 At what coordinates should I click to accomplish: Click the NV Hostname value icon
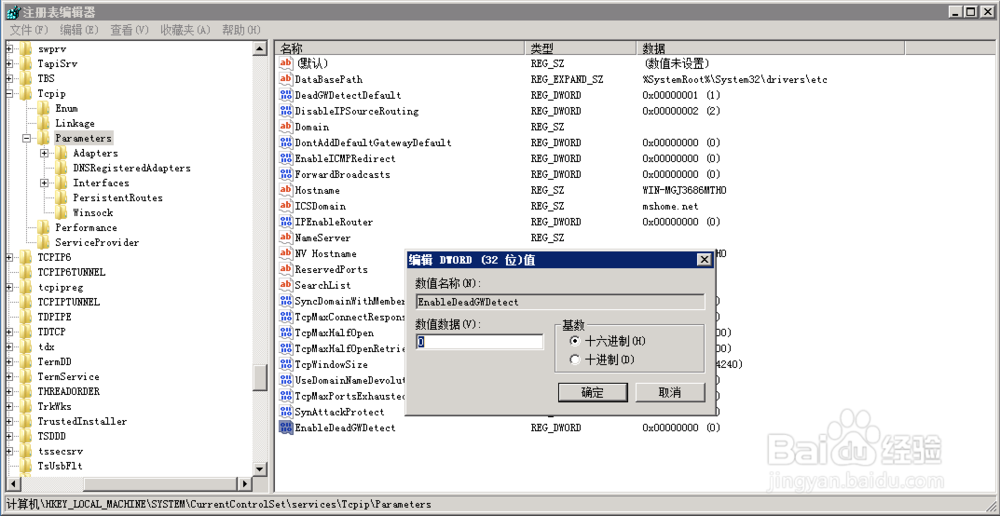pyautogui.click(x=286, y=253)
